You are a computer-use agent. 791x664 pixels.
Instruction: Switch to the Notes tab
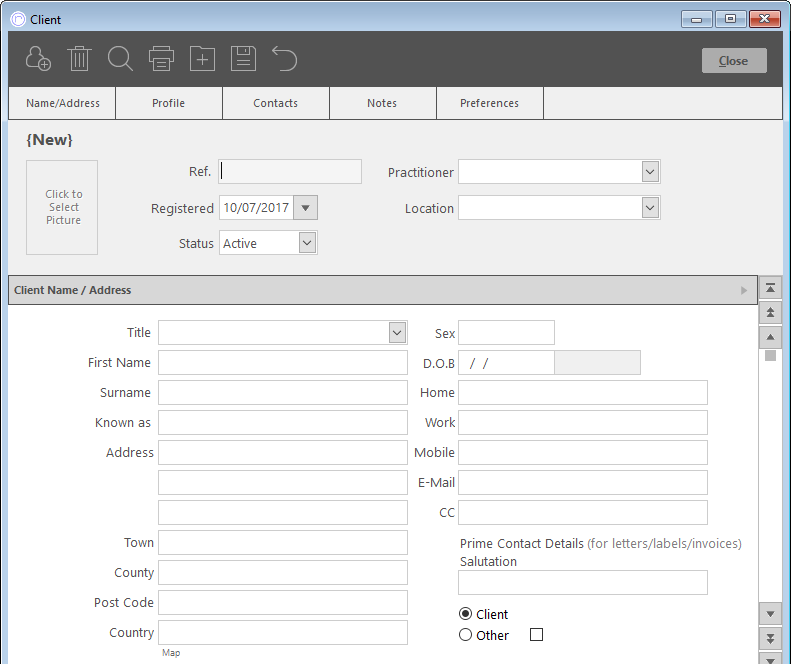(382, 103)
